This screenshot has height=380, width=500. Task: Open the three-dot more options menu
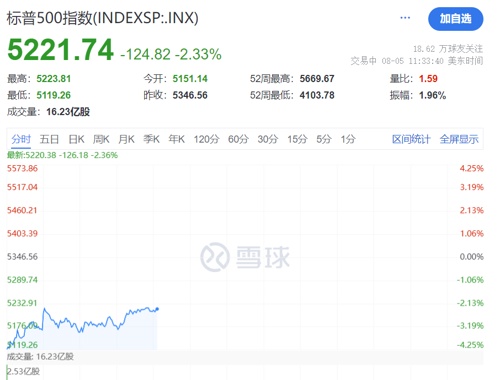[405, 18]
